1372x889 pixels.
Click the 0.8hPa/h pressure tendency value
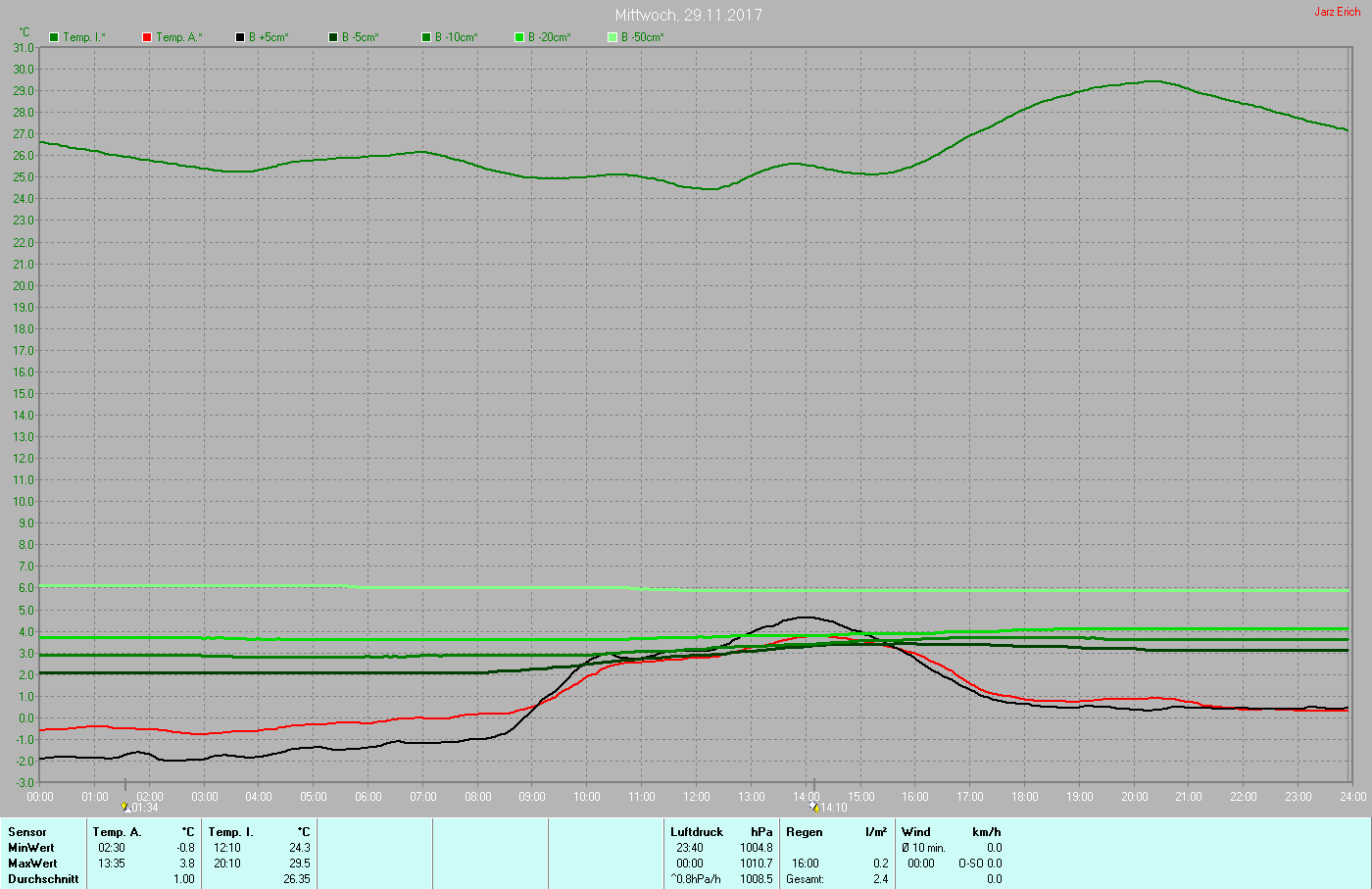pyautogui.click(x=696, y=879)
